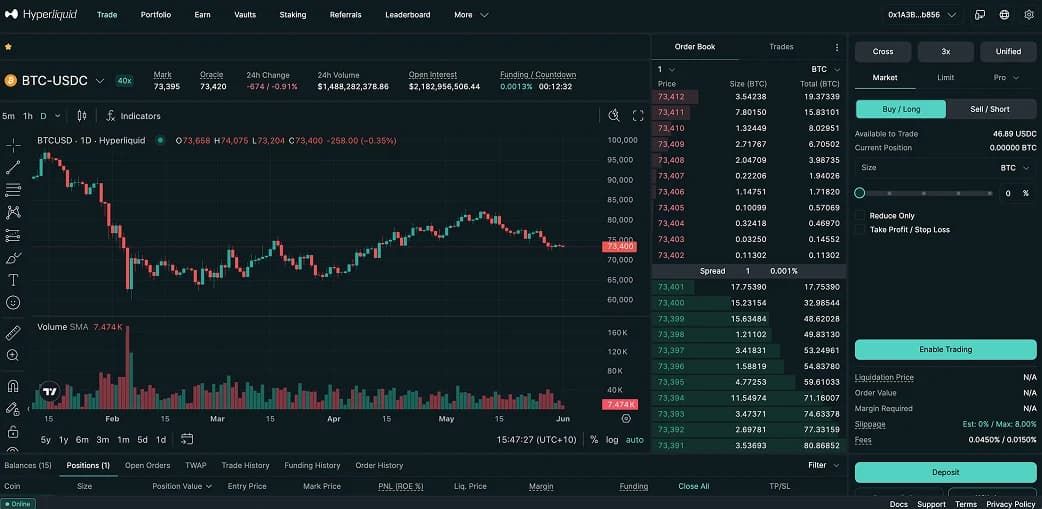Select the ruler measure tool

pos(13,333)
